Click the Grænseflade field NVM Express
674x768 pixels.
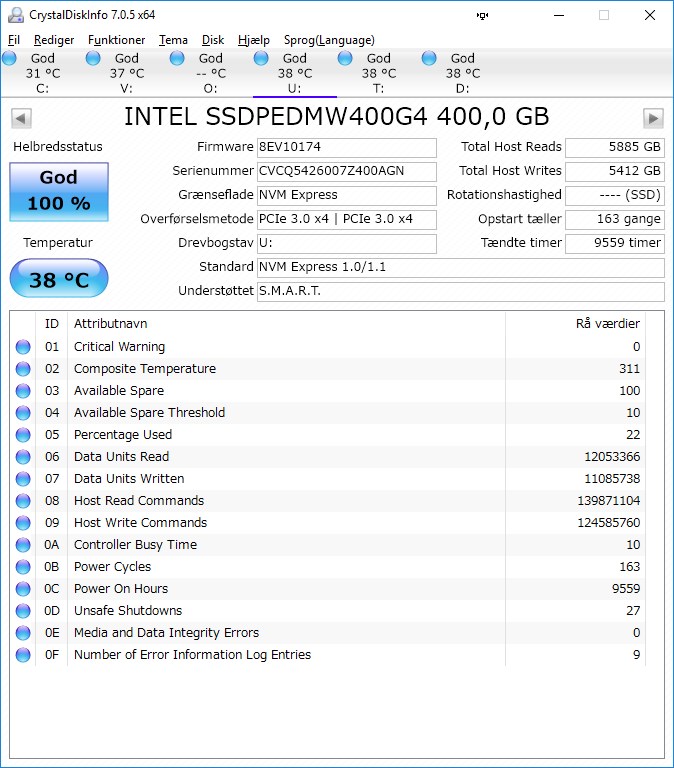[347, 195]
